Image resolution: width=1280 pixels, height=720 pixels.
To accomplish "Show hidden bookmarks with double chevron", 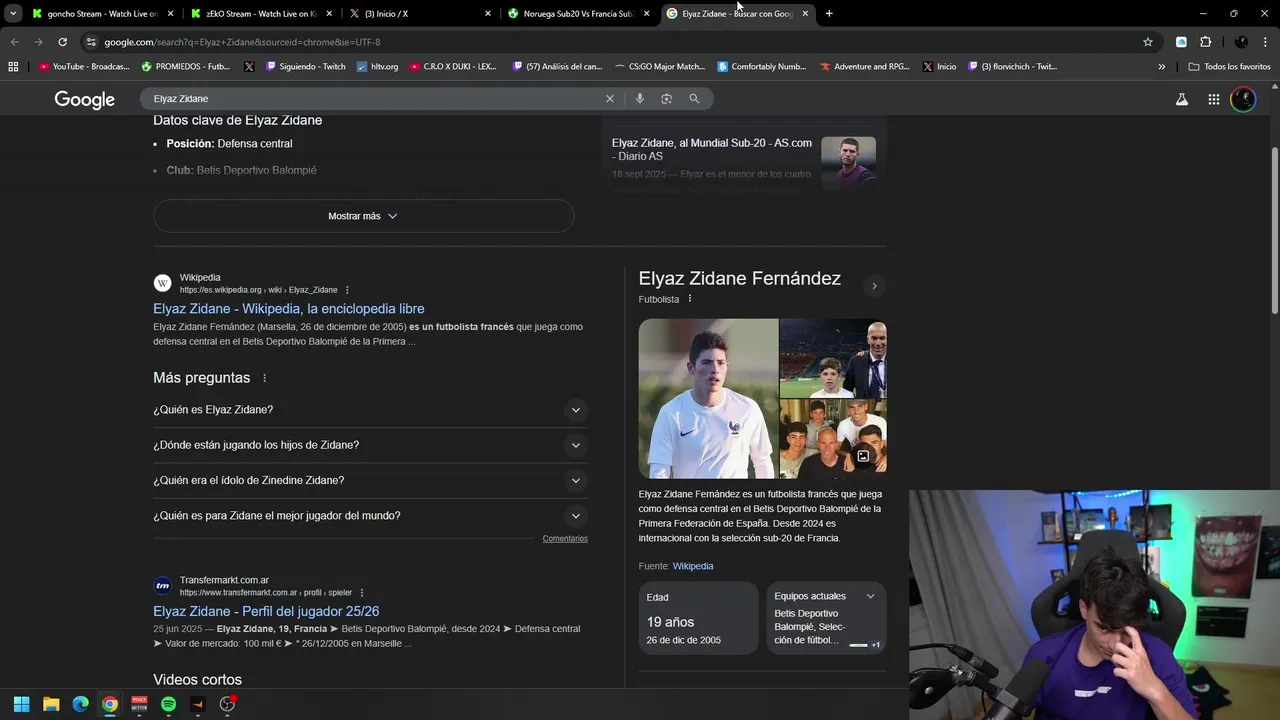I will coord(1162,67).
